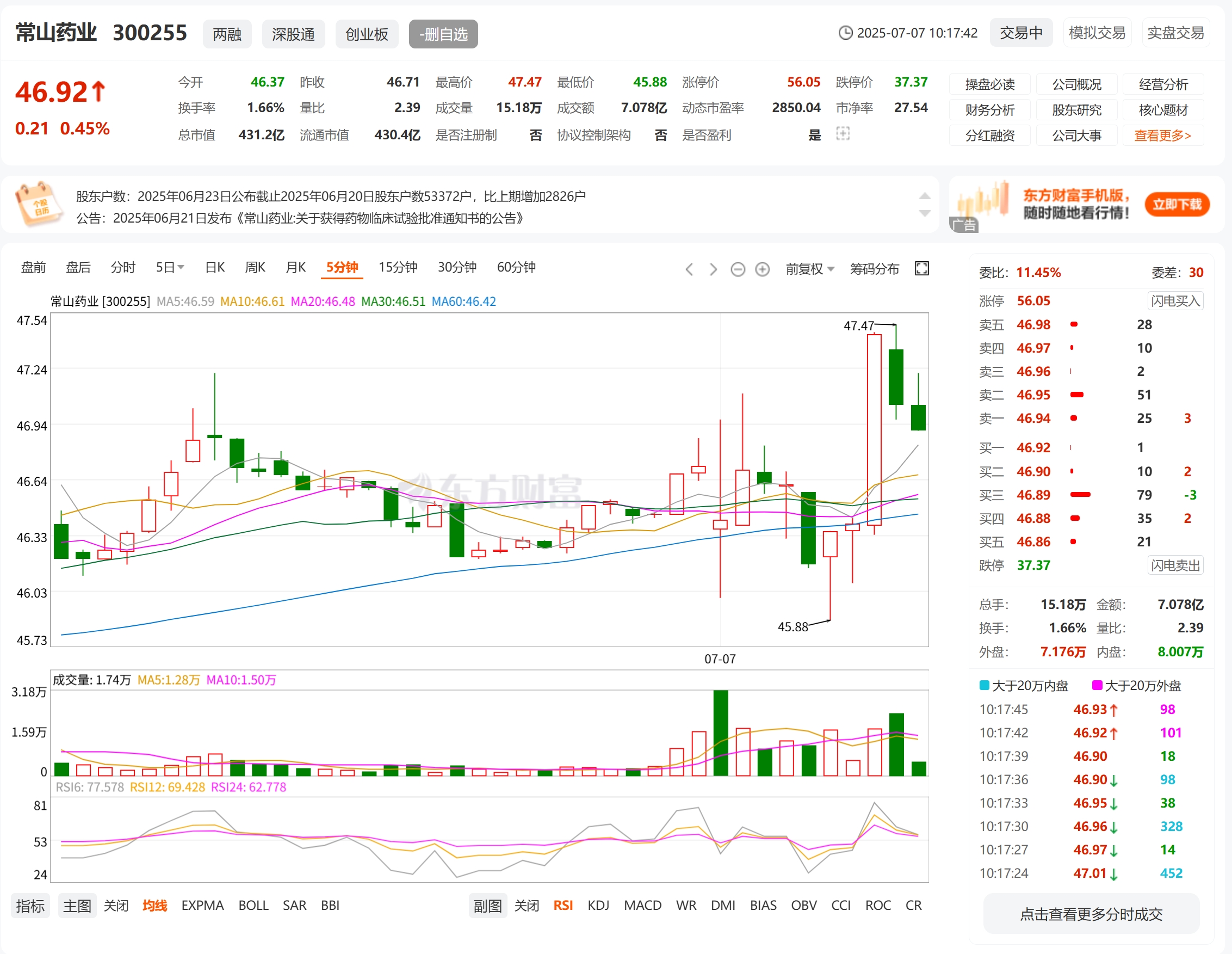
Task: Click the 闪电买入 quick buy button
Action: click(1175, 301)
